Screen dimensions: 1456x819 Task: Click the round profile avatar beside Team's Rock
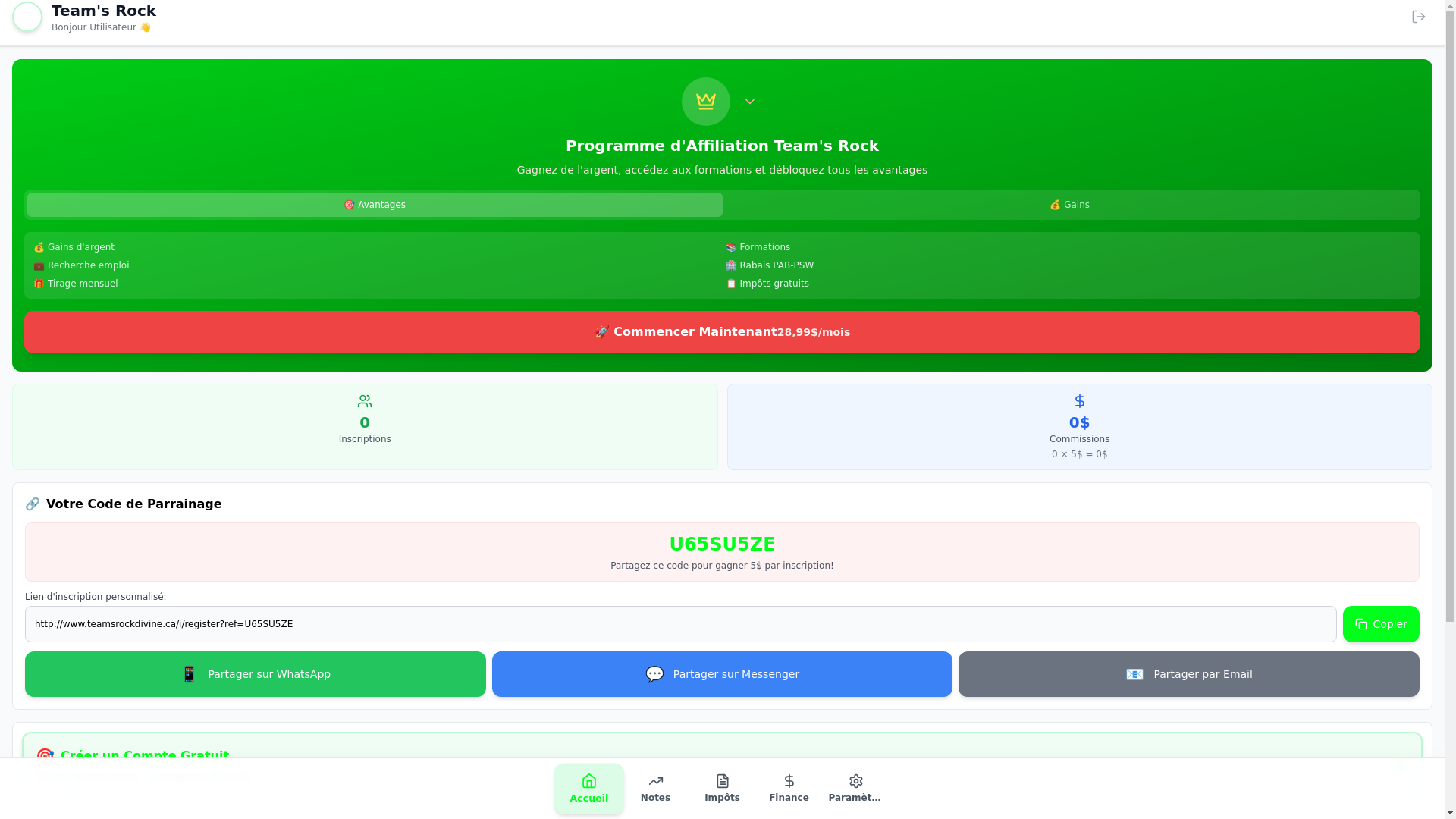[27, 17]
